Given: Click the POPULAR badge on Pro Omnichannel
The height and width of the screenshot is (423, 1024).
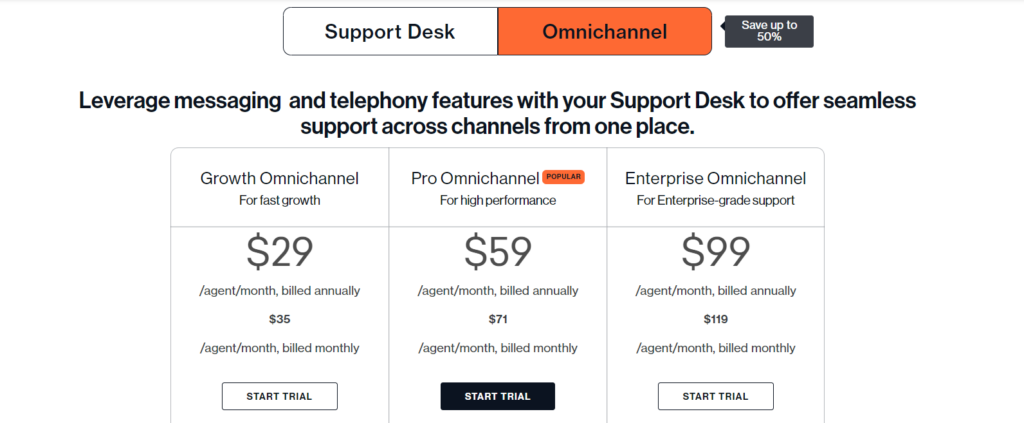Looking at the screenshot, I should point(563,177).
